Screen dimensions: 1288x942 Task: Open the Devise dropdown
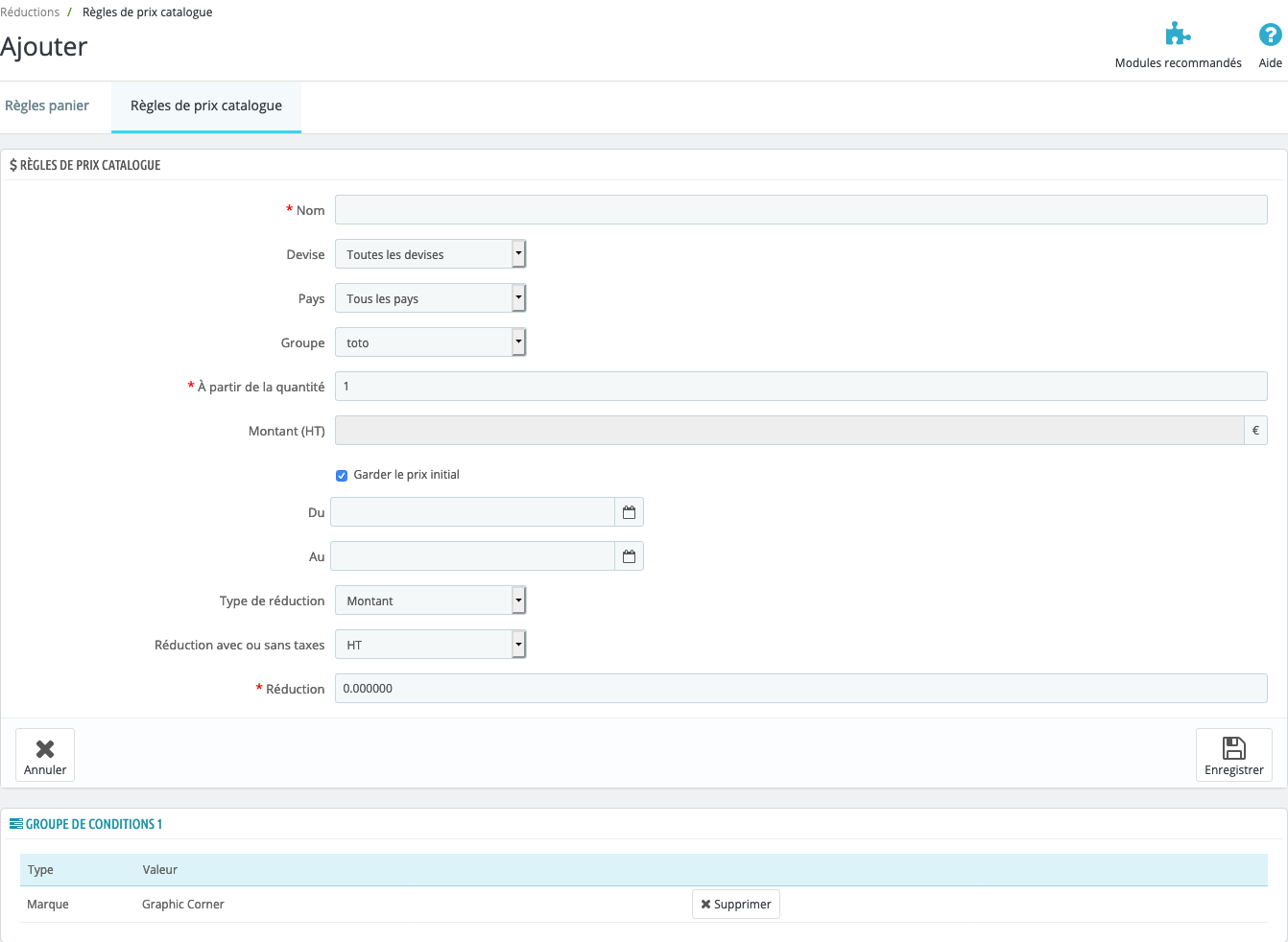(x=431, y=254)
